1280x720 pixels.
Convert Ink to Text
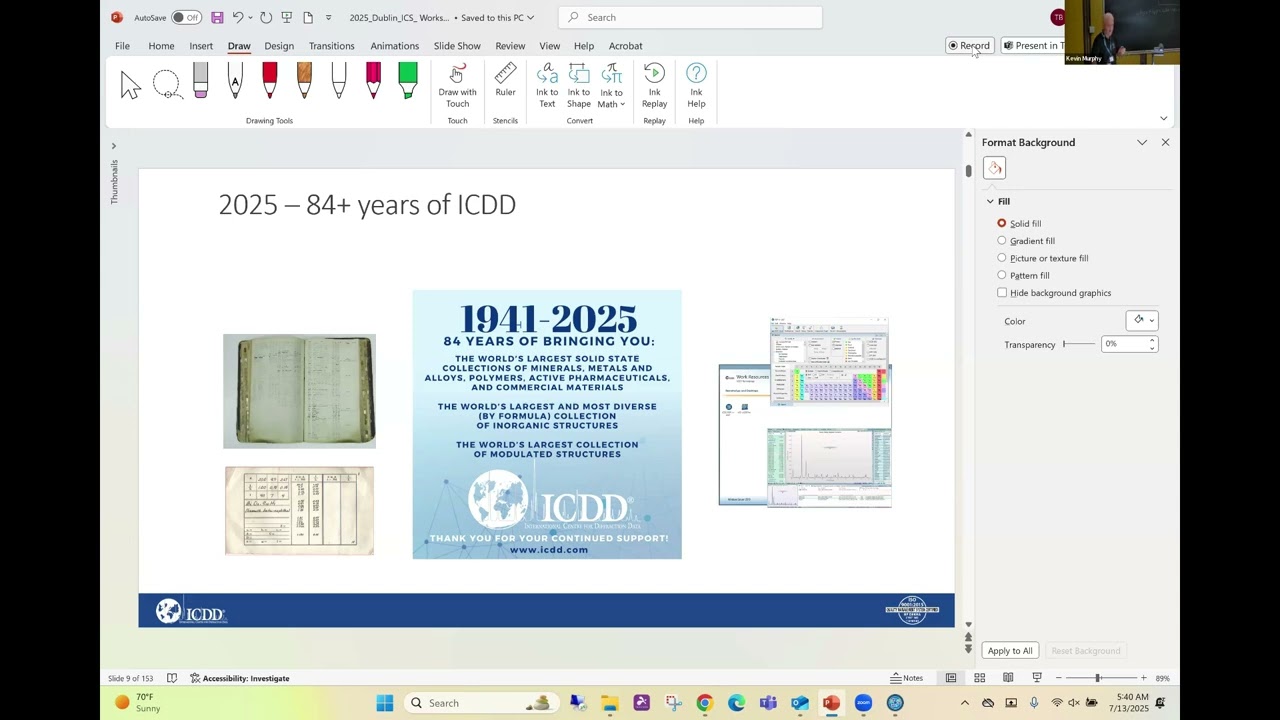[x=547, y=86]
